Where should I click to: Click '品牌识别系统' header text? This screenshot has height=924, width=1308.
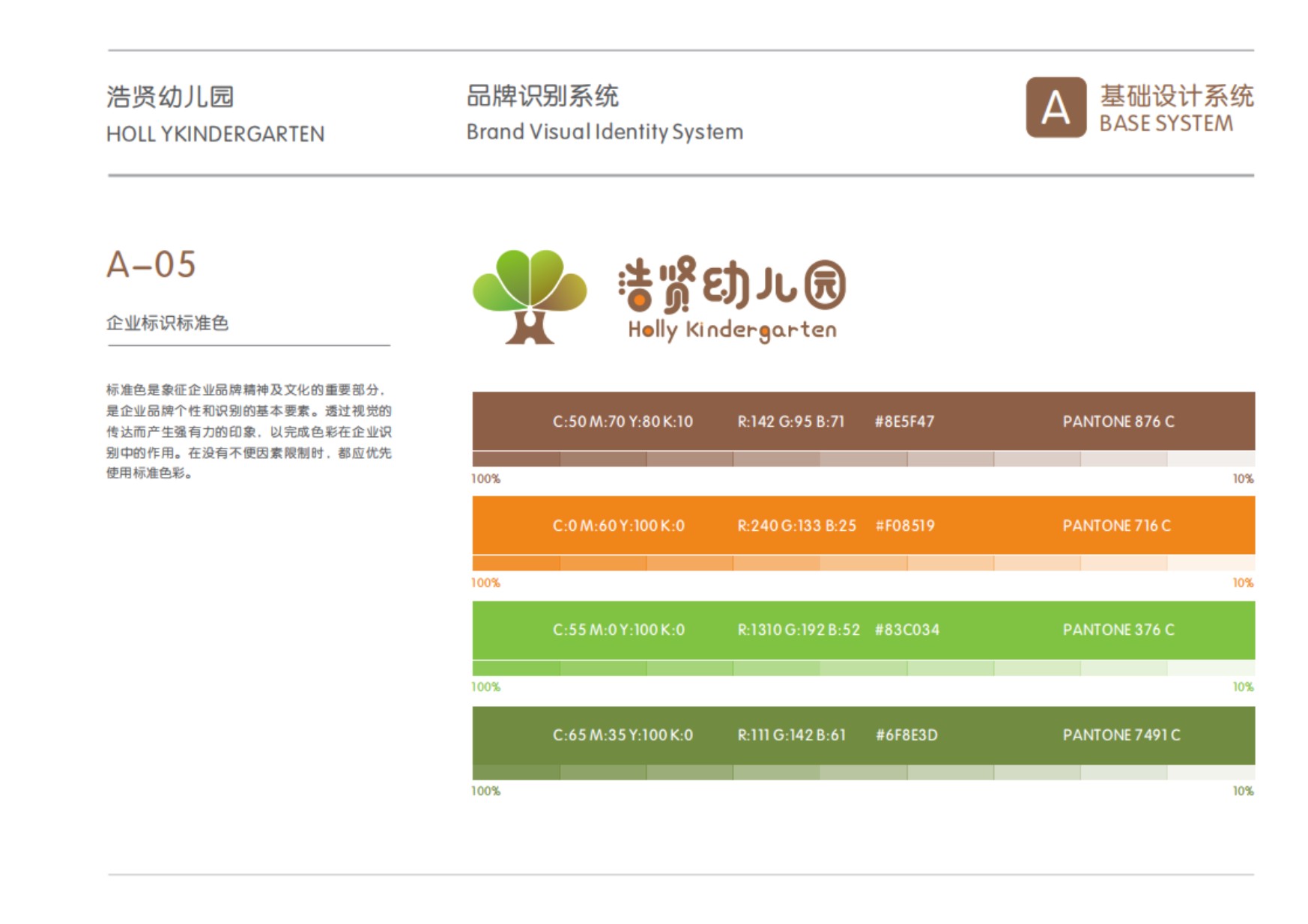click(x=542, y=96)
